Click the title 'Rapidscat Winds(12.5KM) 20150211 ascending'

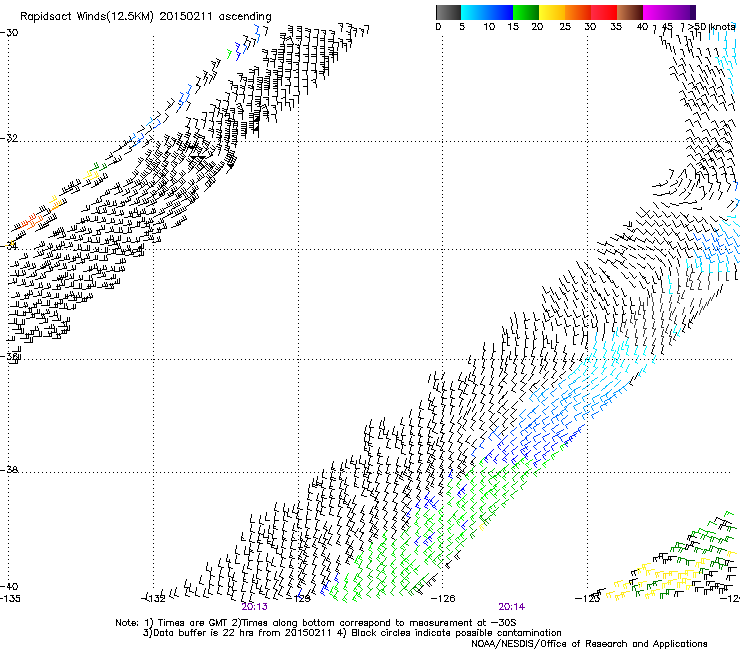146,17
